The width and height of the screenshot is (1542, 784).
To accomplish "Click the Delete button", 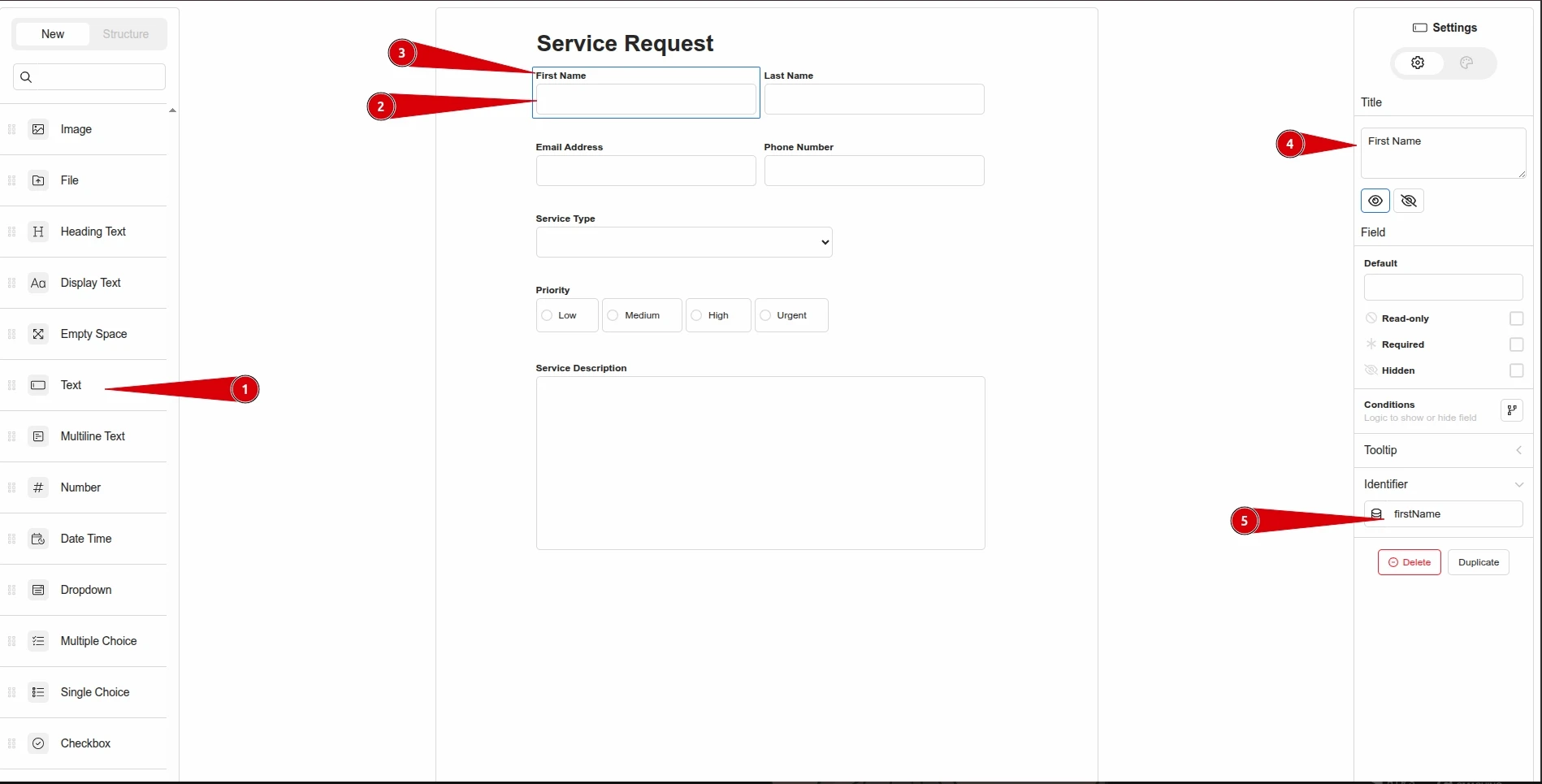I will [x=1409, y=561].
